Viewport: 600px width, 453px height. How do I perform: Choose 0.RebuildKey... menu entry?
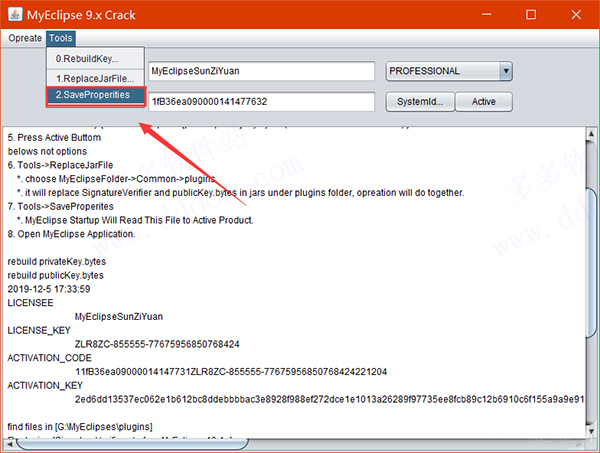[95, 59]
